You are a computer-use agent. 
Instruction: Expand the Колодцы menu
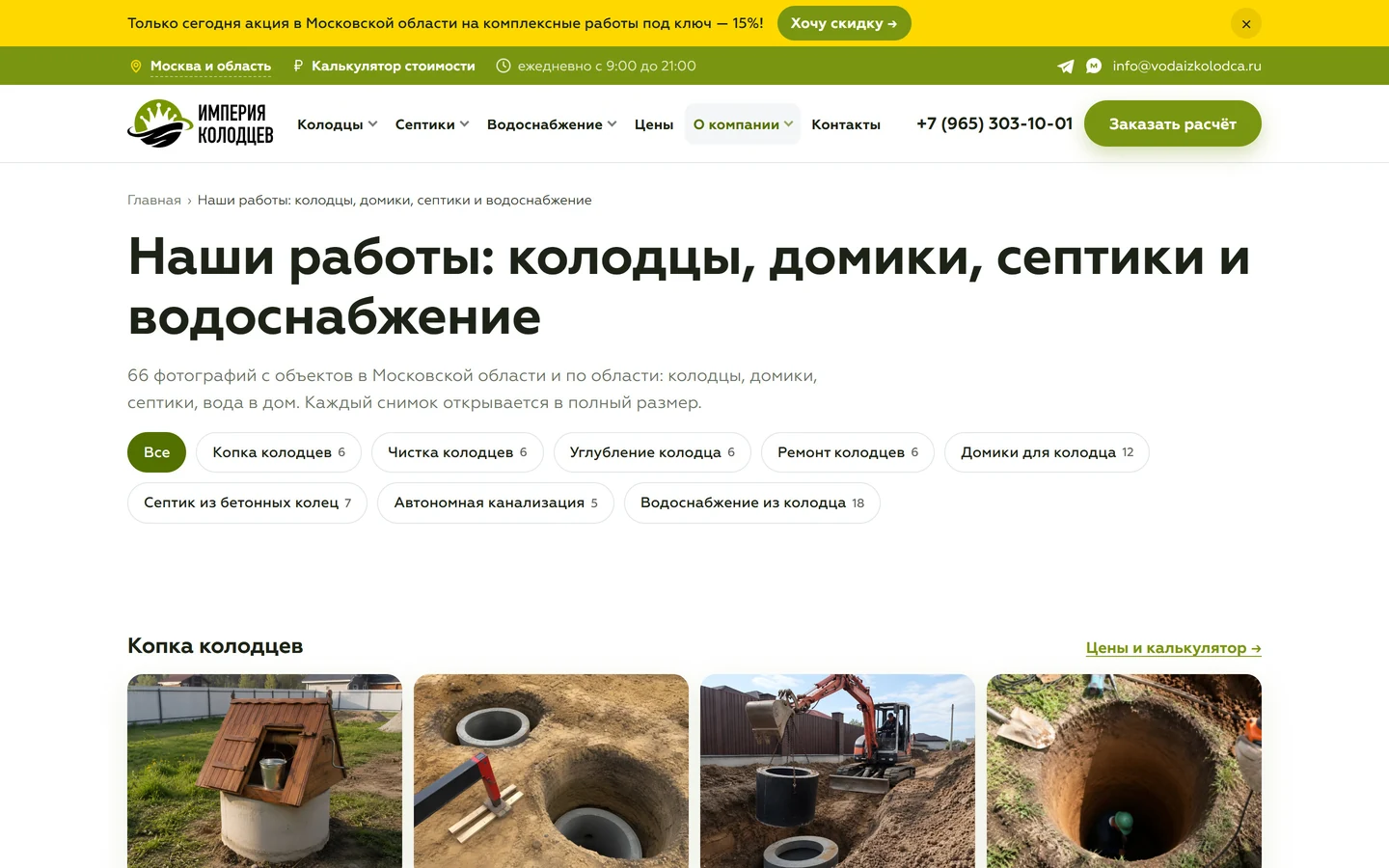coord(338,124)
